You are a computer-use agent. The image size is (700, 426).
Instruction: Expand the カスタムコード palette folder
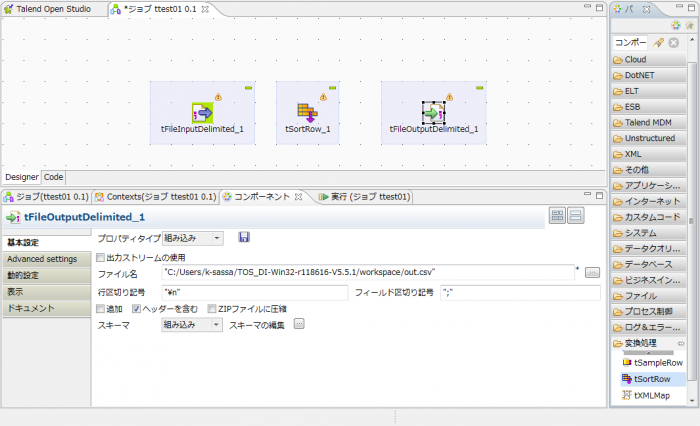click(x=649, y=217)
